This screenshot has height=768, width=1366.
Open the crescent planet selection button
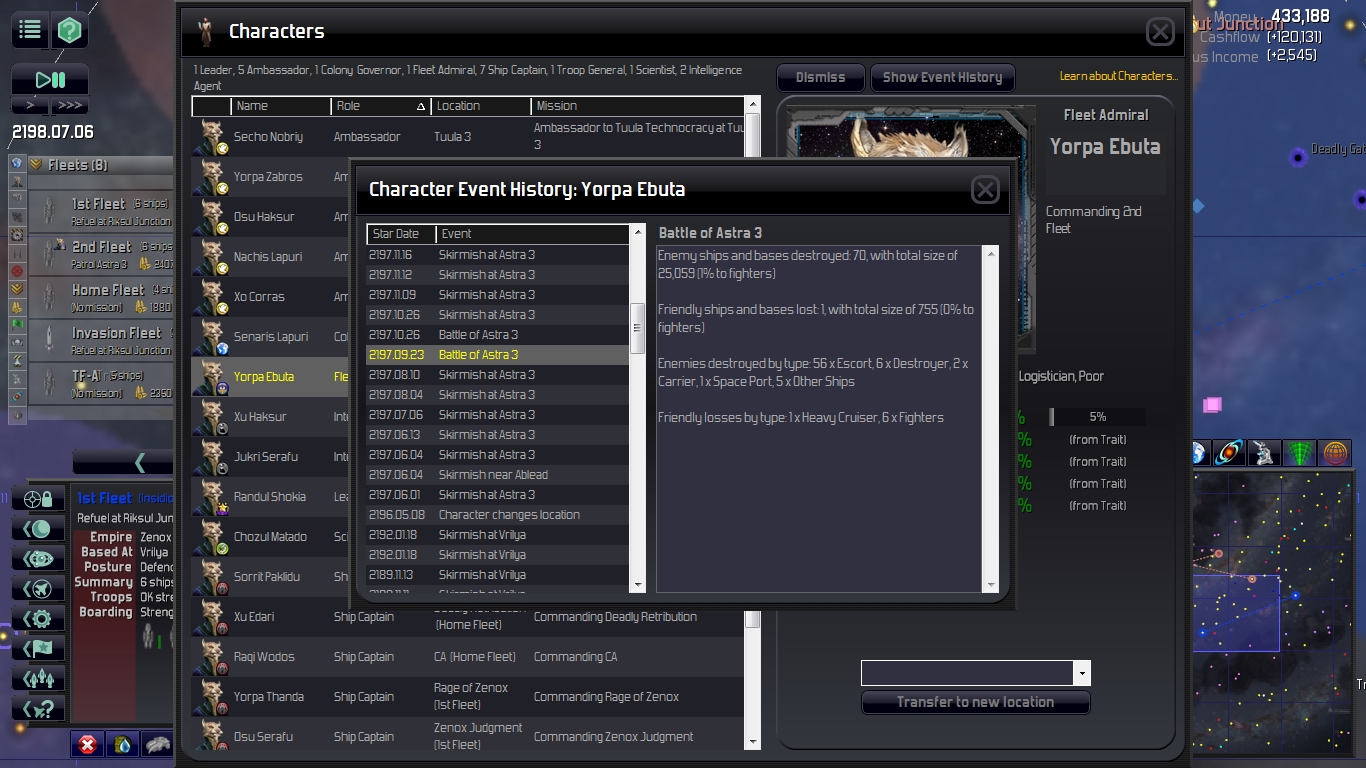click(x=39, y=529)
